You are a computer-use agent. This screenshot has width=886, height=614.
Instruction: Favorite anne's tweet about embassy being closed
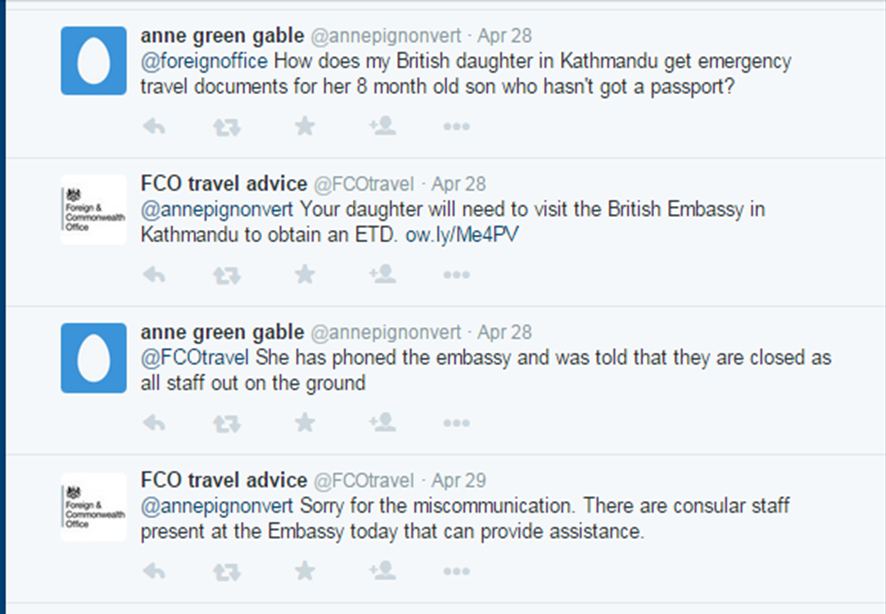click(x=304, y=423)
